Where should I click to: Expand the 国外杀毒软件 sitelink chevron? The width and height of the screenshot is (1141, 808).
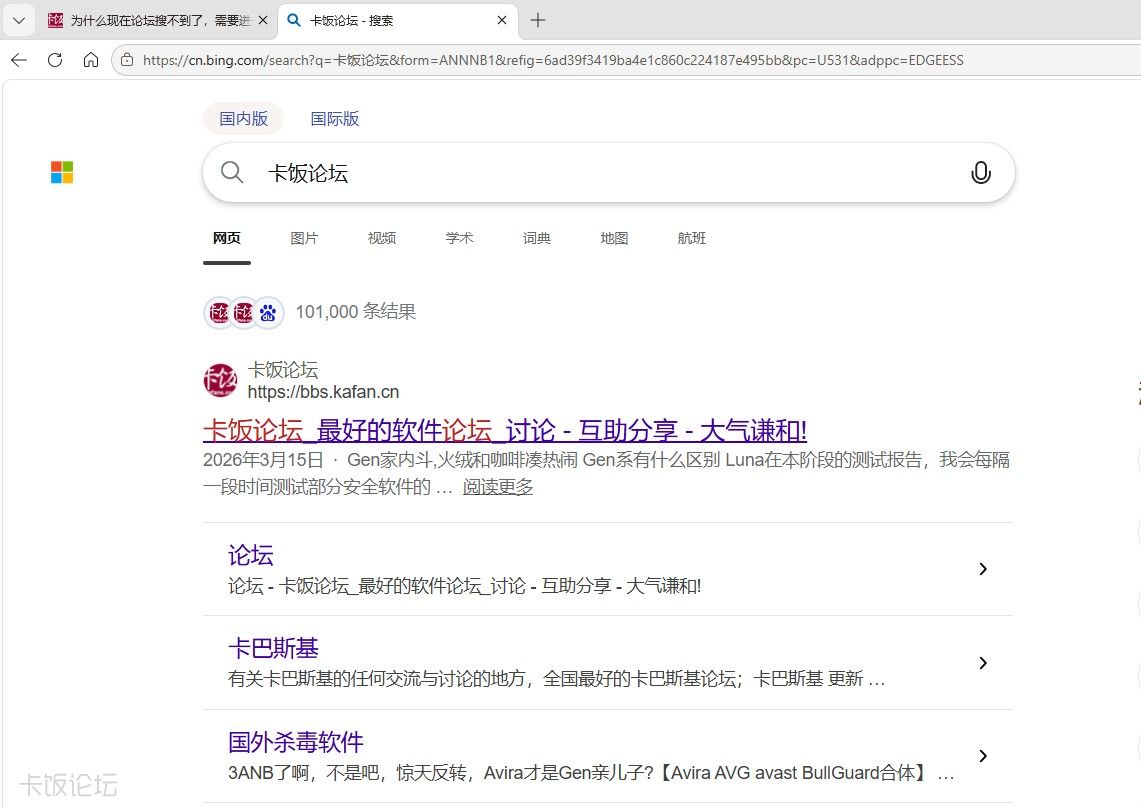983,756
